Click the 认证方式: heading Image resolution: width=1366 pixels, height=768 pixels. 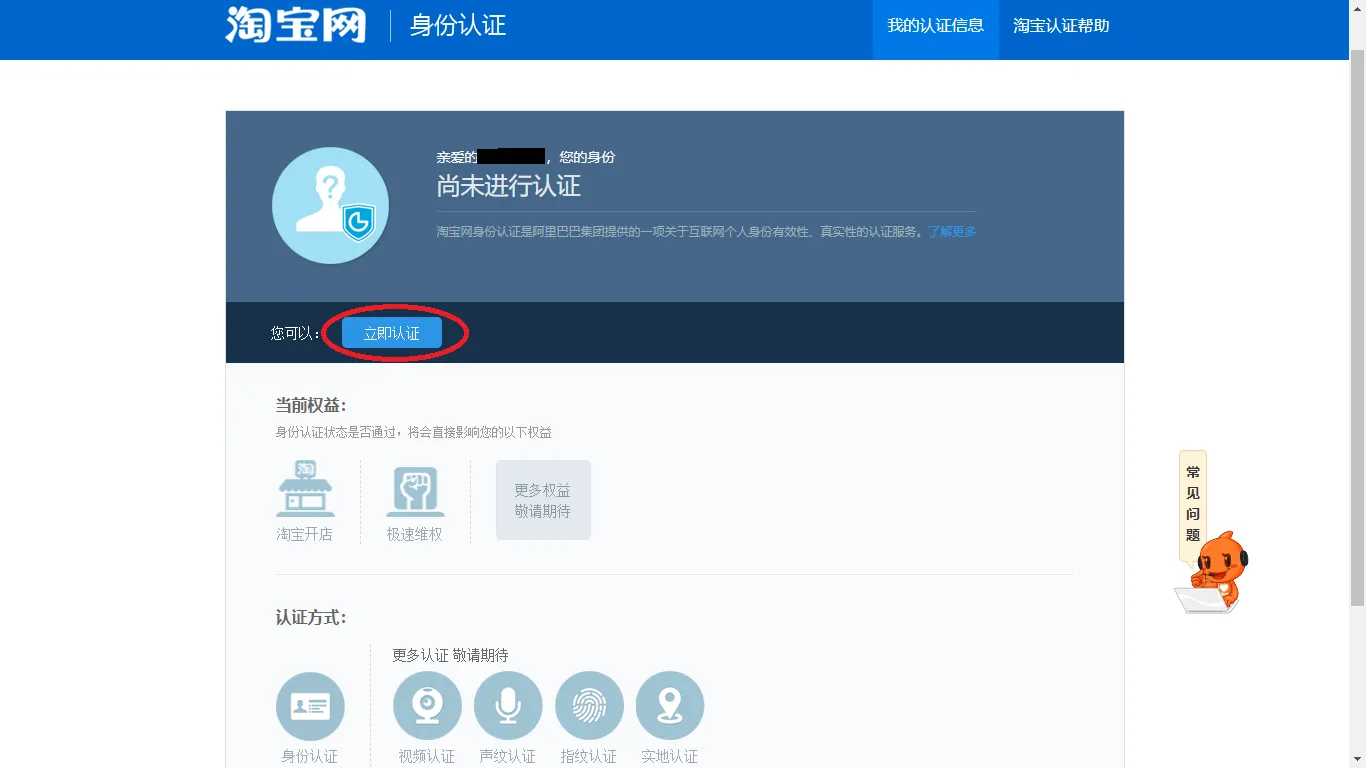[x=311, y=618]
